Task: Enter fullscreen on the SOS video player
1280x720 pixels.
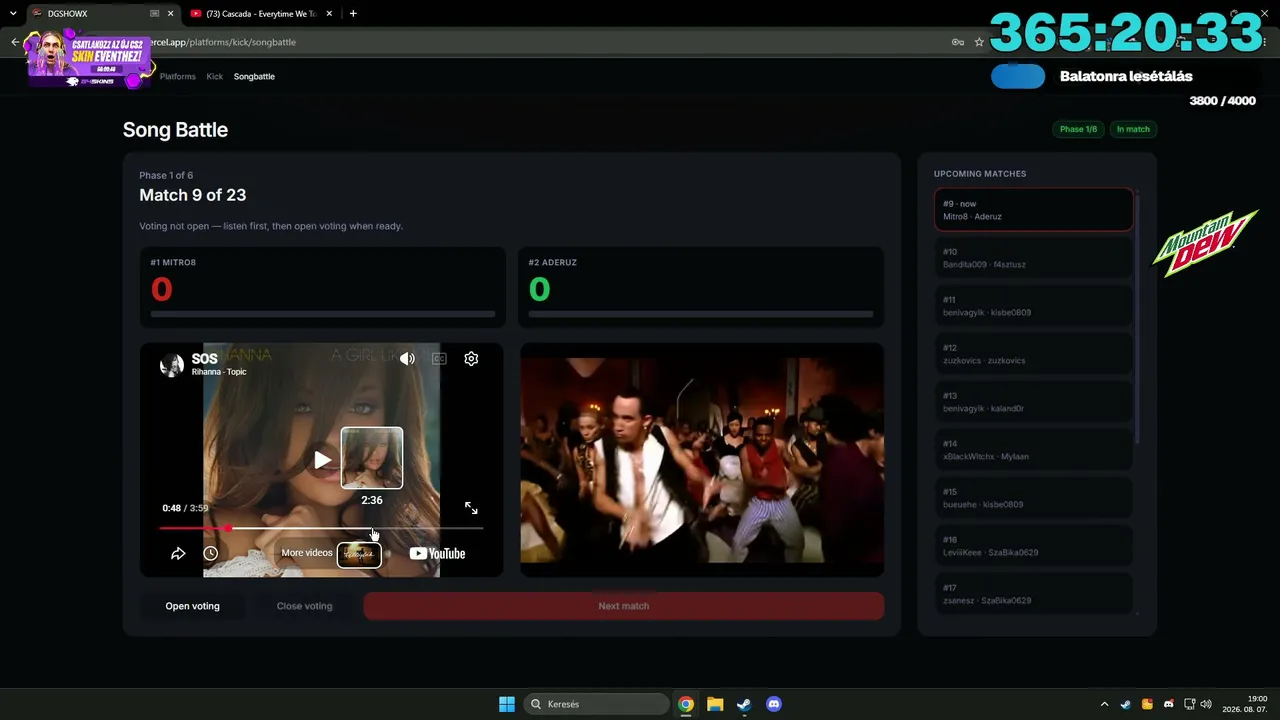Action: [471, 508]
